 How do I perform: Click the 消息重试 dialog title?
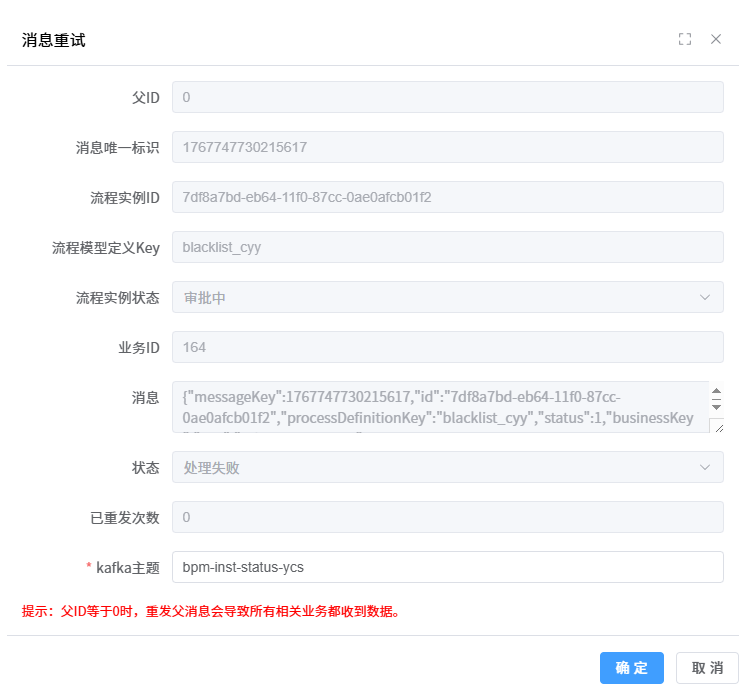[53, 40]
